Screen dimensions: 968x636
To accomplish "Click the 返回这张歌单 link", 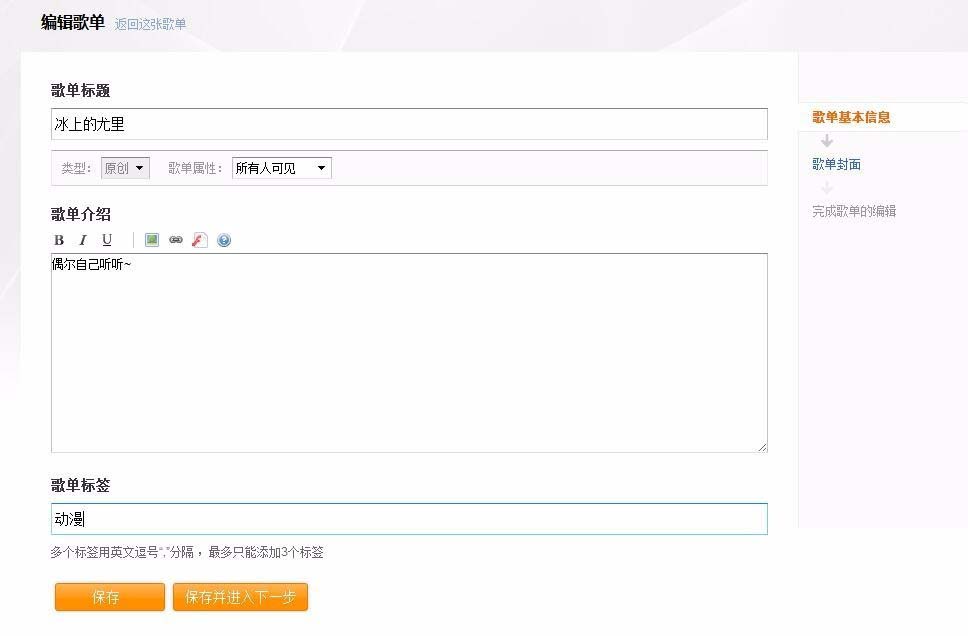I will coord(150,24).
